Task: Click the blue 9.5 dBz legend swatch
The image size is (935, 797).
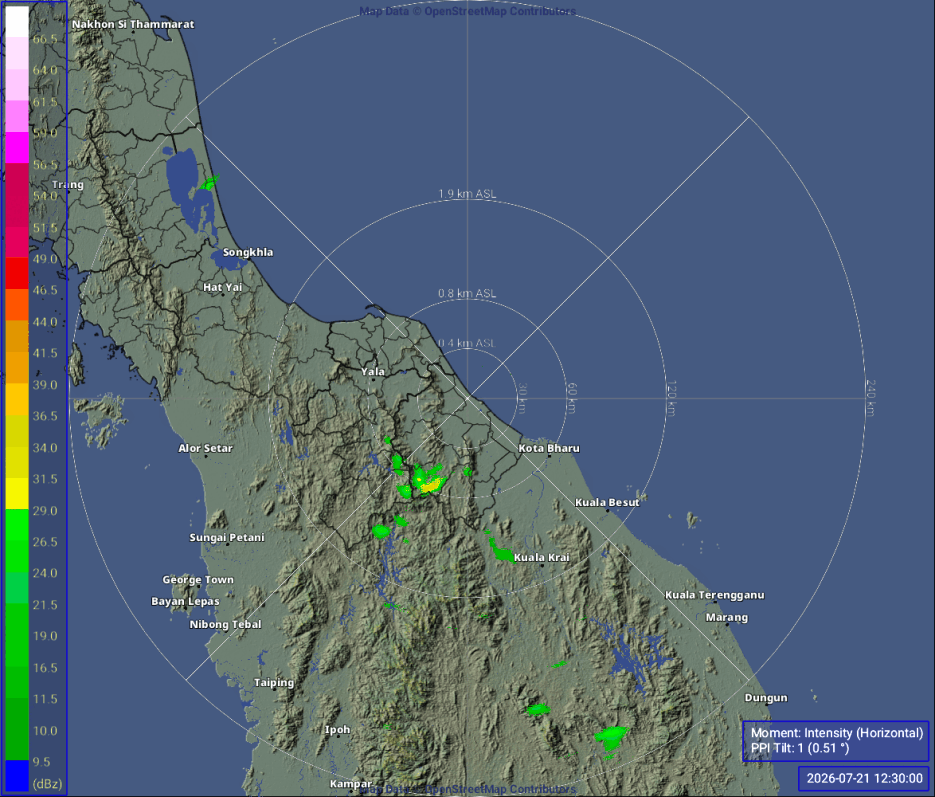Action: point(17,776)
